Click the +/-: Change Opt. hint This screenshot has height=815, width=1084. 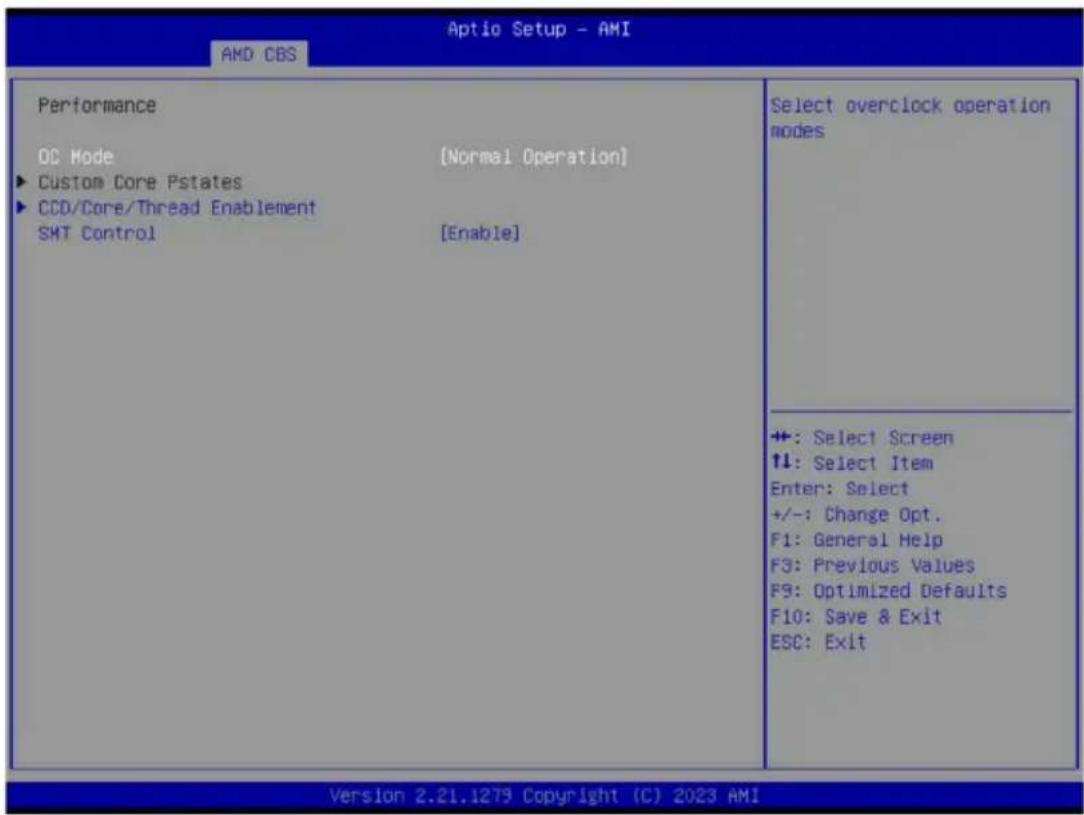[856, 515]
